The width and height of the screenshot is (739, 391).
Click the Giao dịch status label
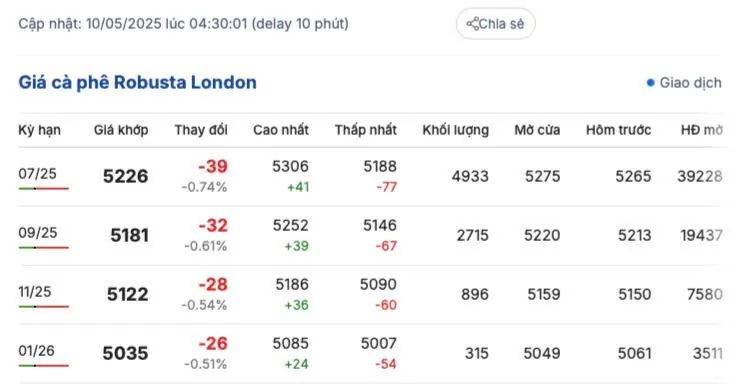tap(690, 83)
